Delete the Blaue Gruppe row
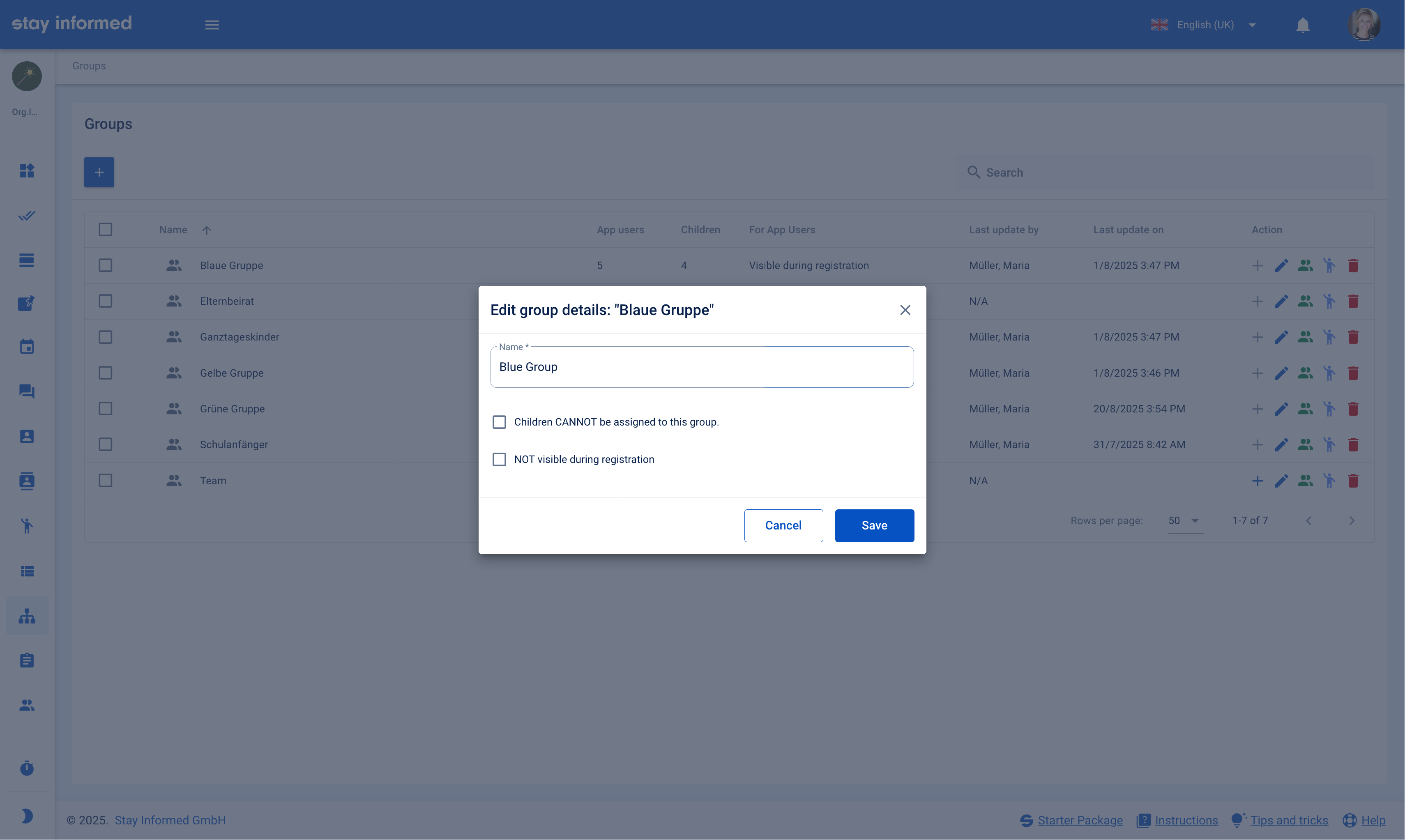Image resolution: width=1405 pixels, height=840 pixels. tap(1353, 265)
